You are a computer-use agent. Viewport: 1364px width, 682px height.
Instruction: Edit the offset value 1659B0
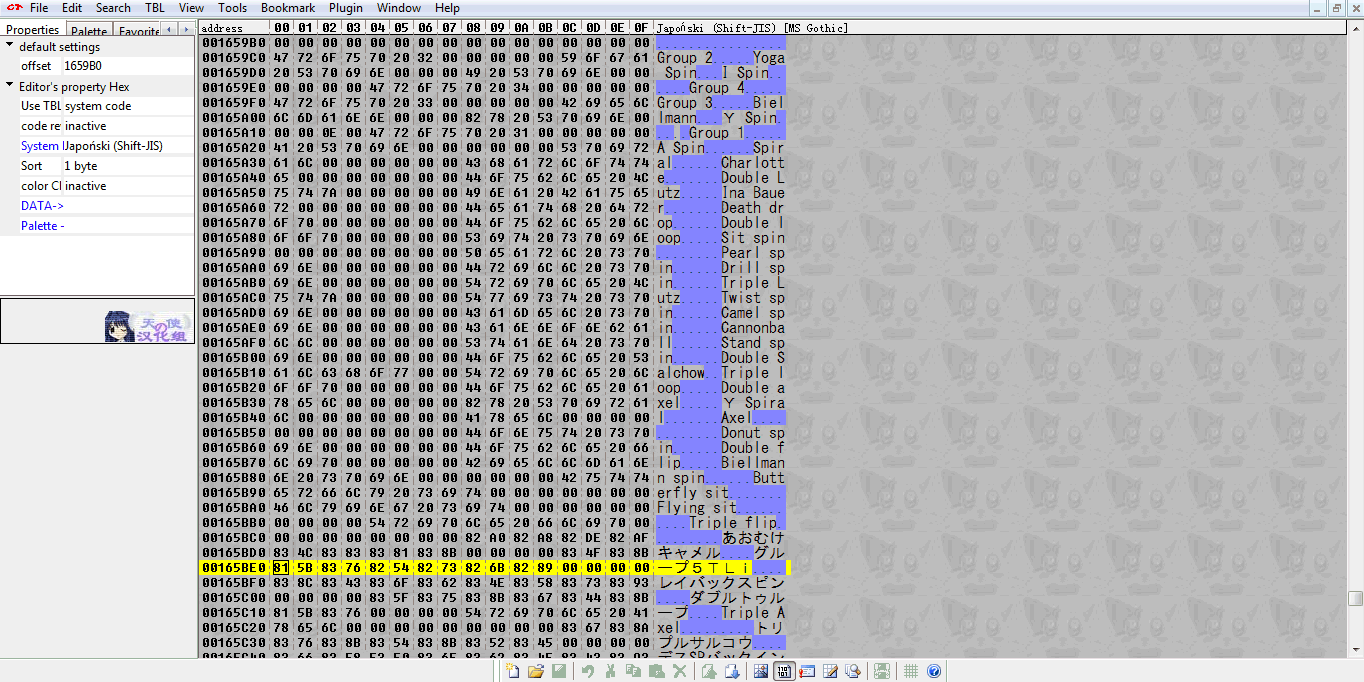(127, 66)
